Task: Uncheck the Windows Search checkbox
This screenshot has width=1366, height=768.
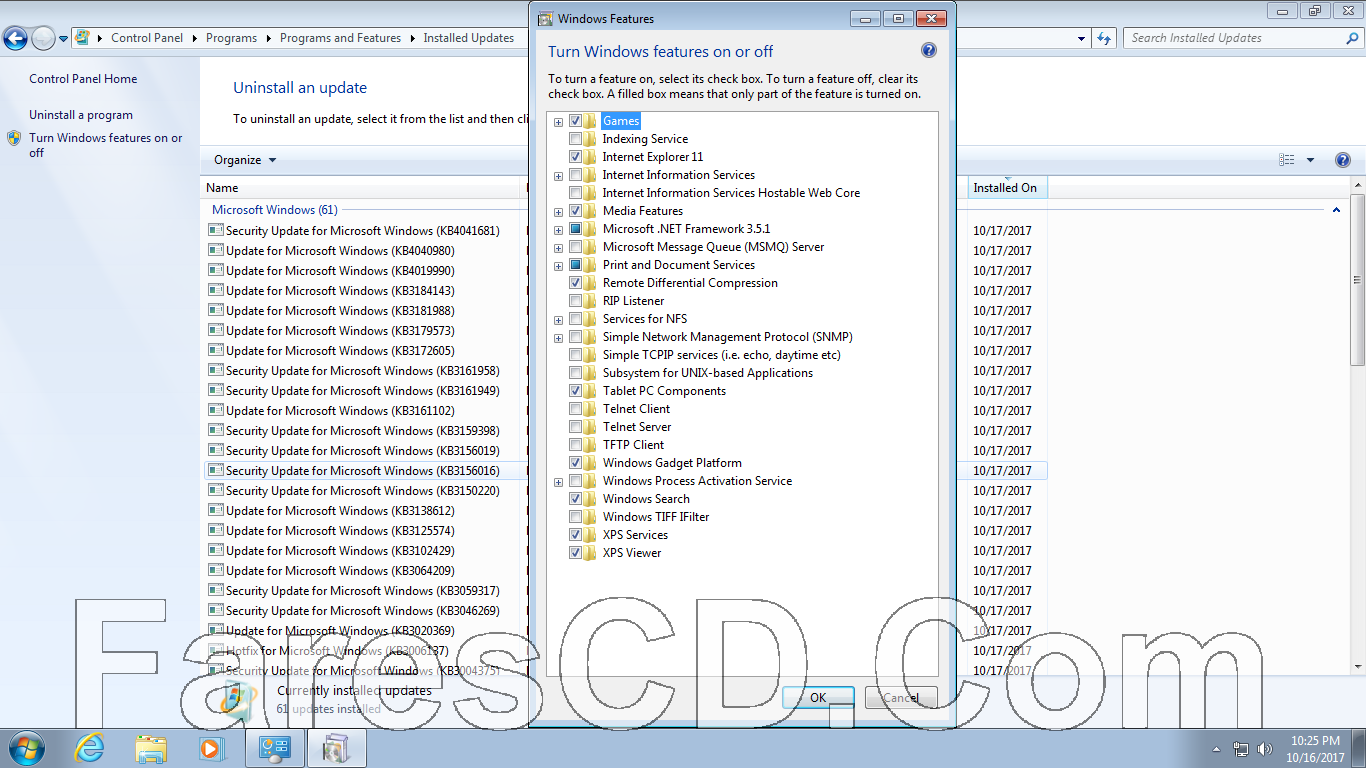Action: pos(575,499)
